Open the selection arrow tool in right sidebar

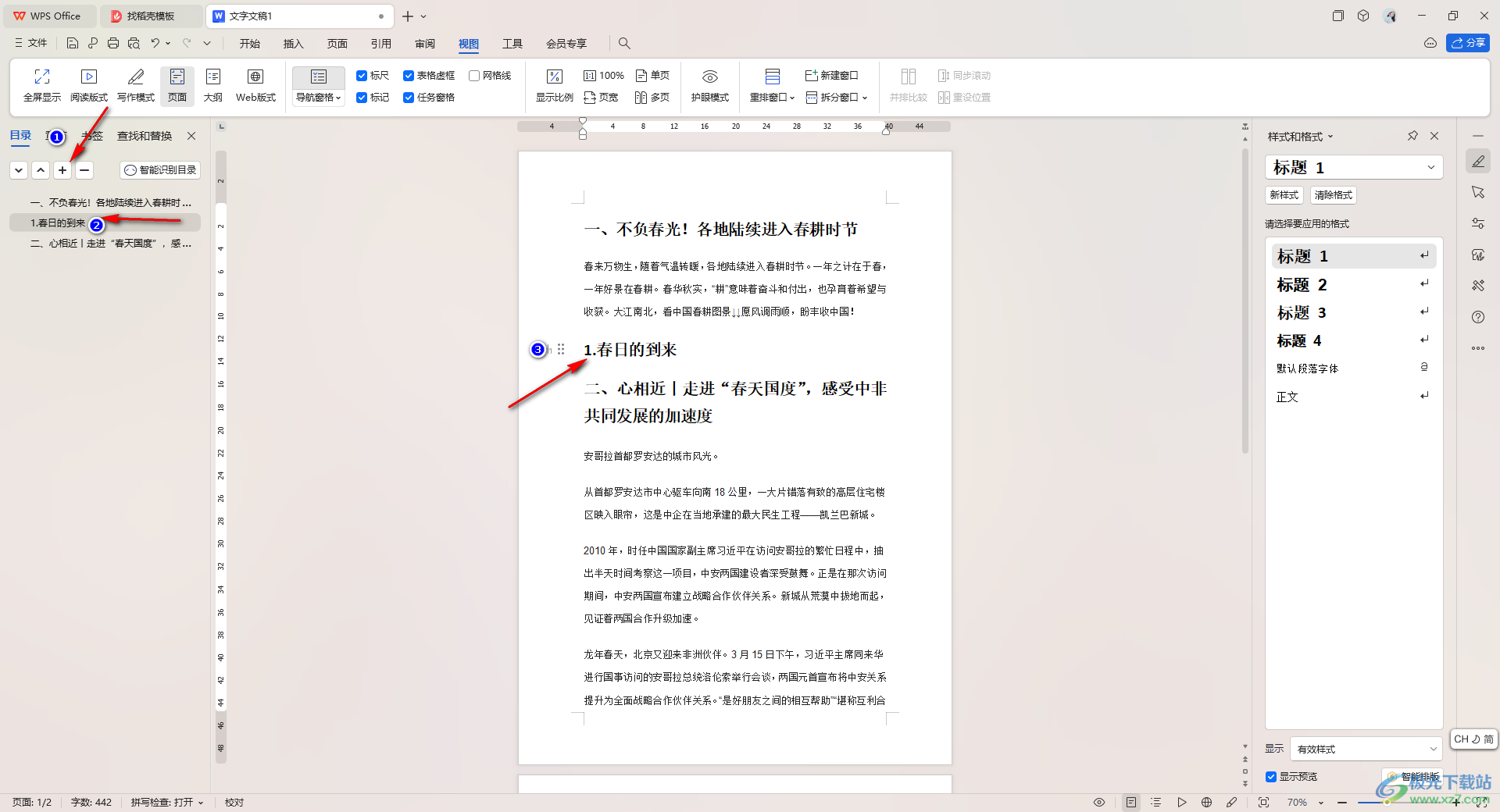1477,192
